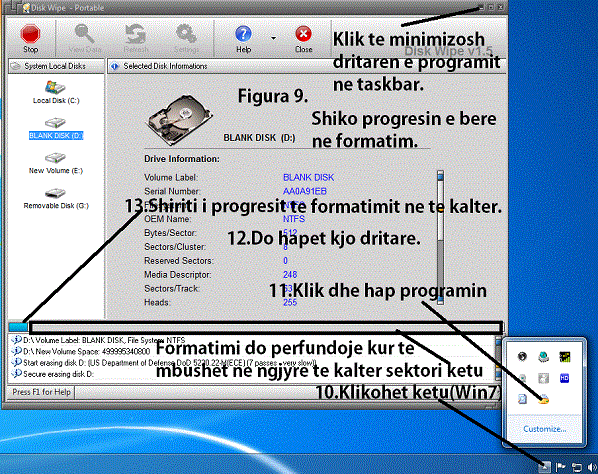
Task: Click the Reserved Sectors value 0
Action: click(285, 261)
